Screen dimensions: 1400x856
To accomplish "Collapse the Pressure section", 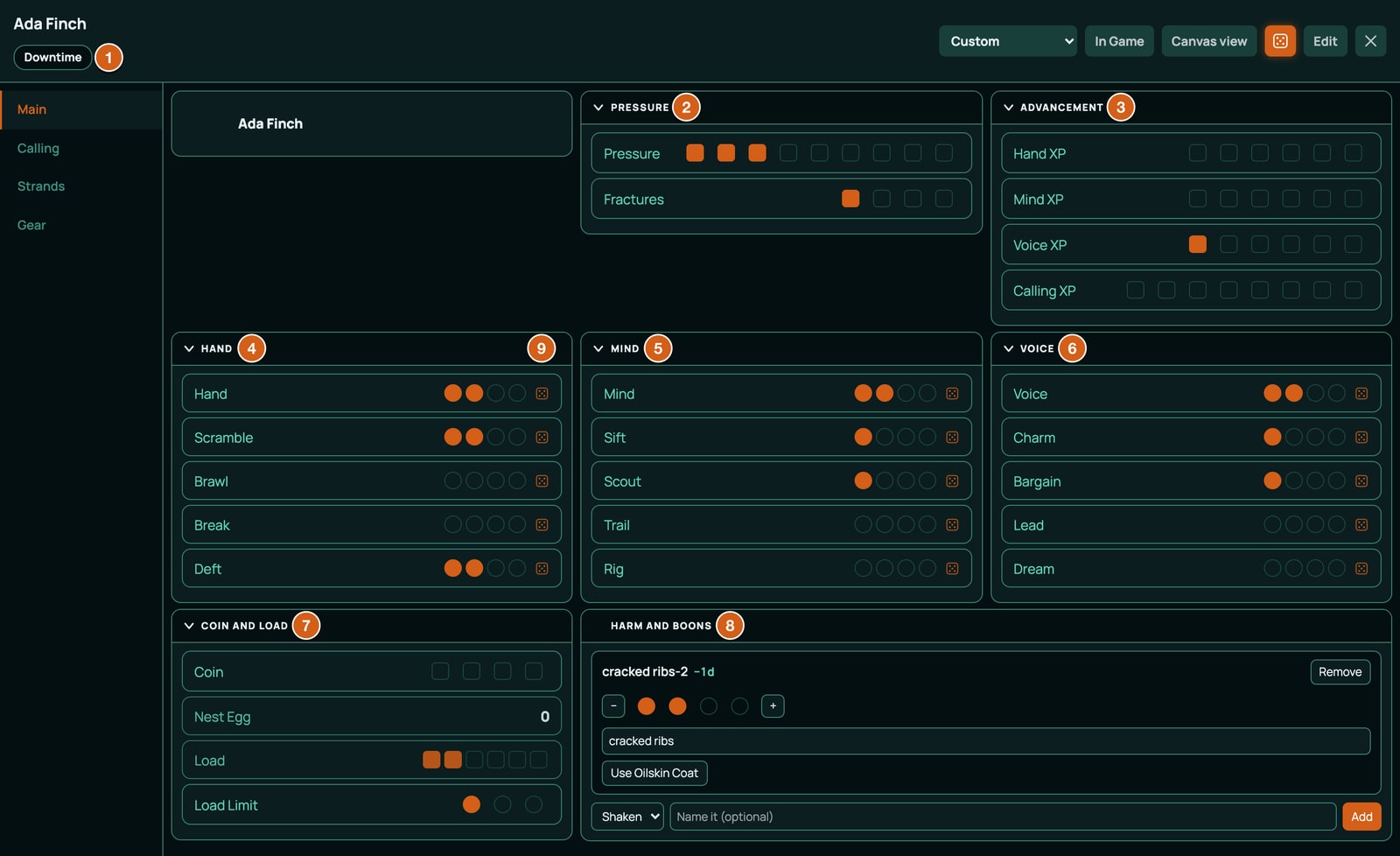I will point(598,108).
